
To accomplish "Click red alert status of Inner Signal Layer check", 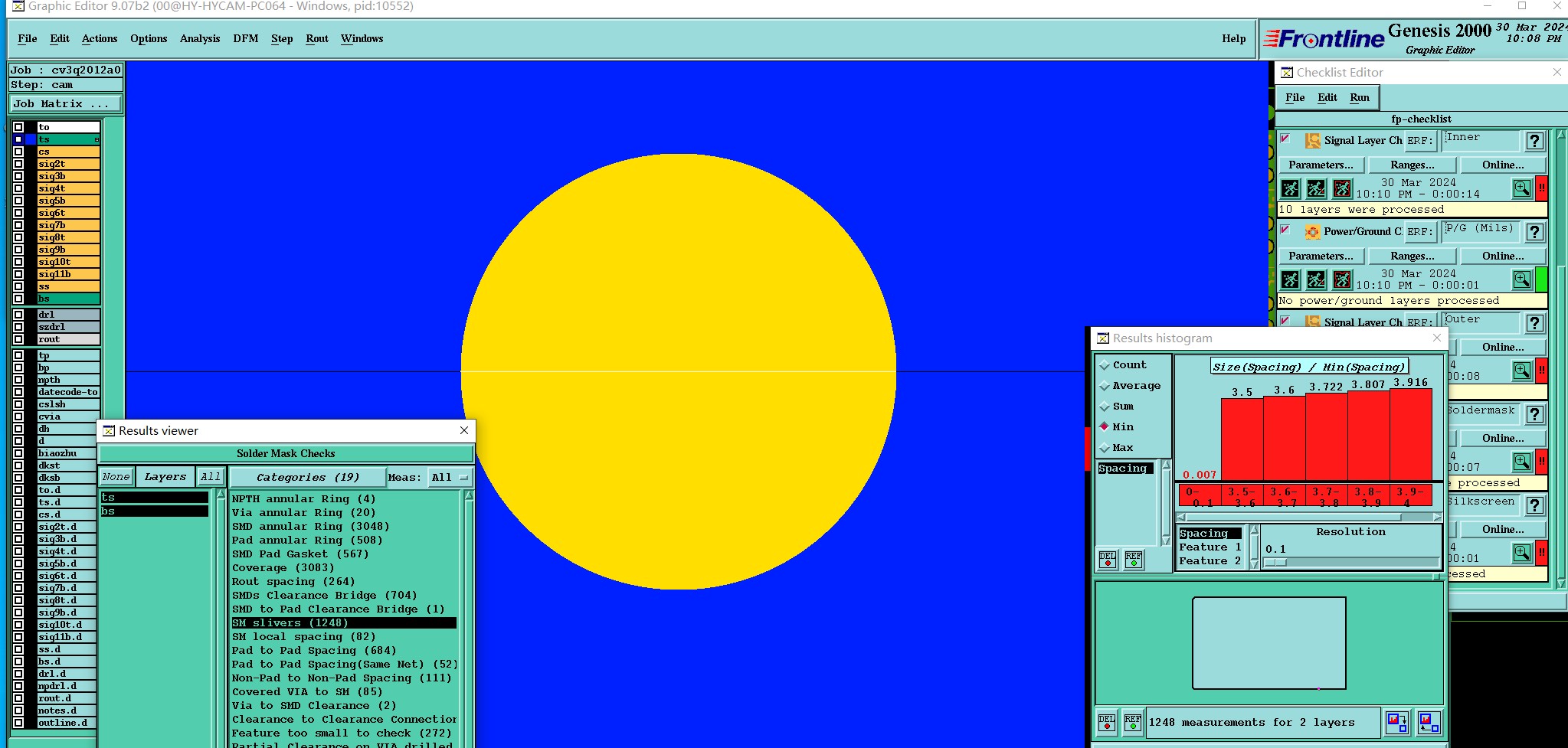I will pyautogui.click(x=1541, y=188).
